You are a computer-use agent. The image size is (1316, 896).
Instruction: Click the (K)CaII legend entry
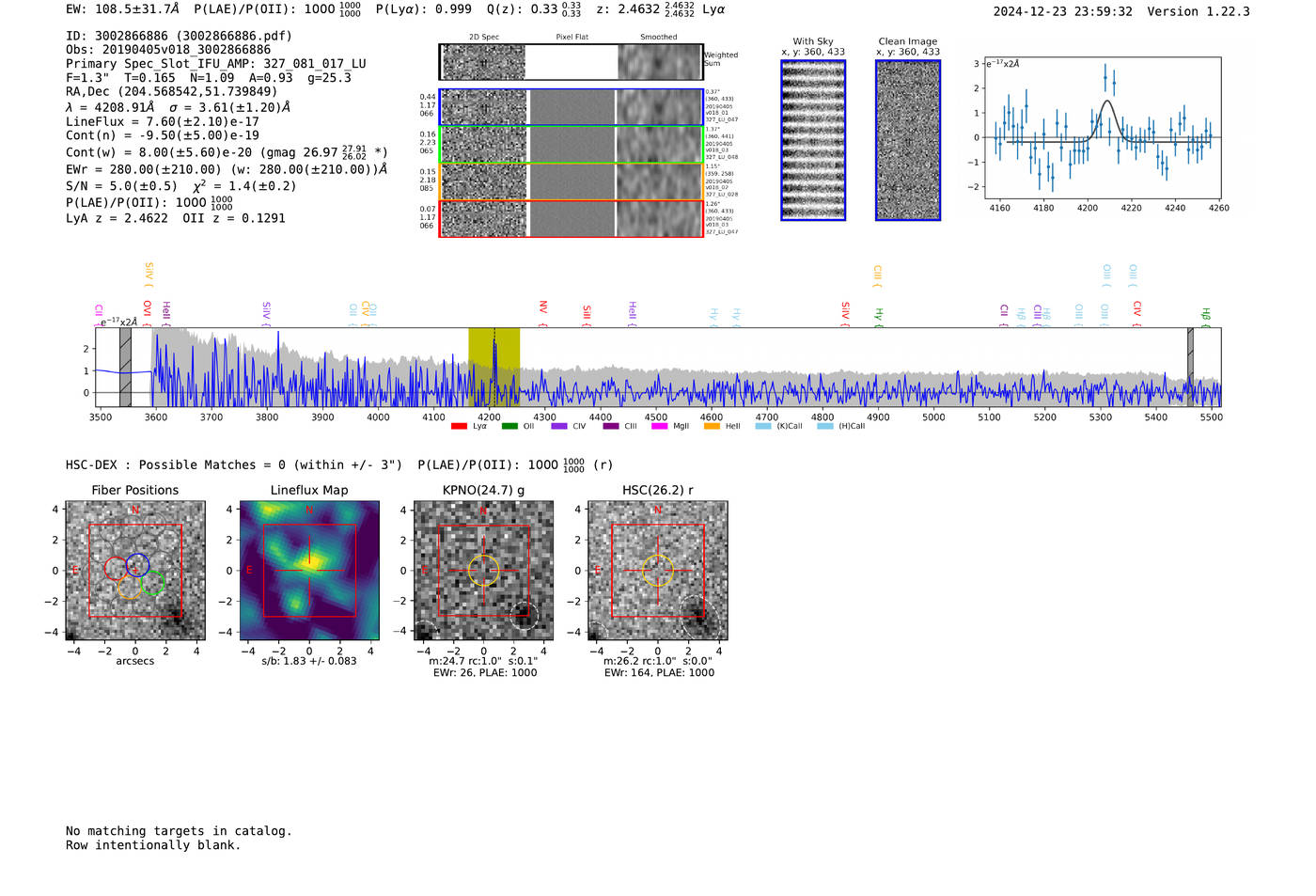780,427
